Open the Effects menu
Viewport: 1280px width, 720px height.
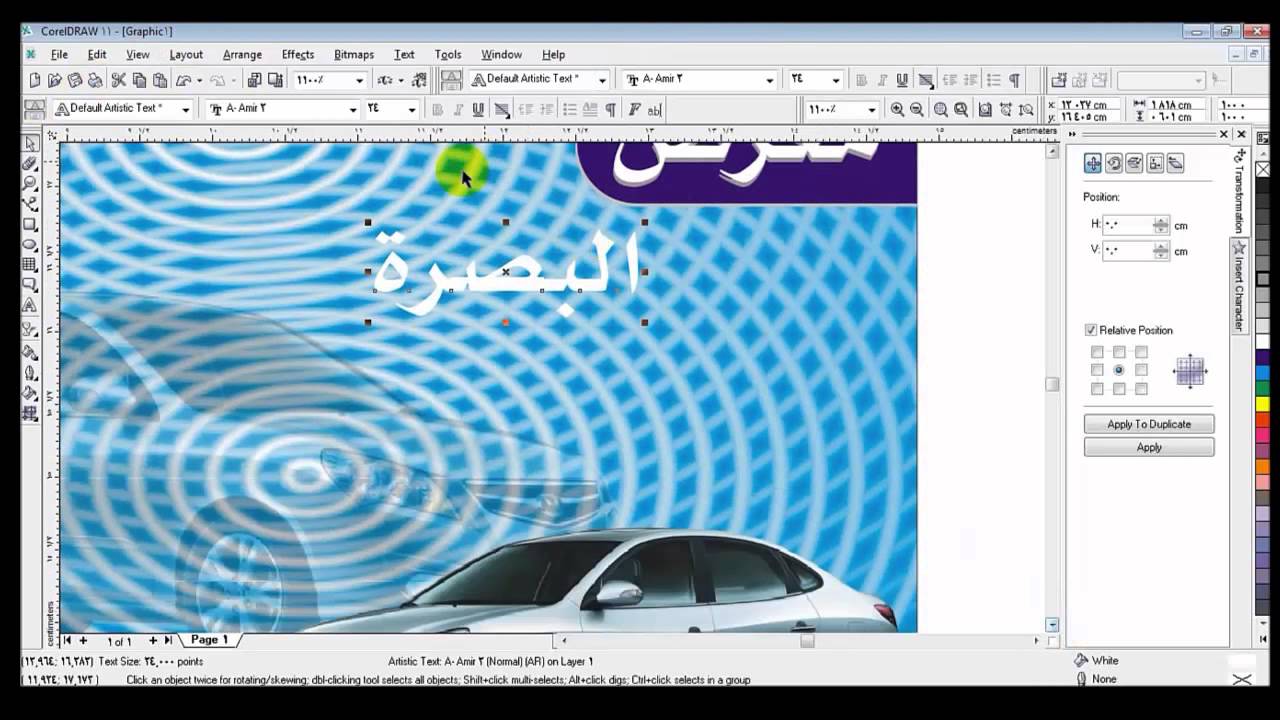pyautogui.click(x=298, y=54)
